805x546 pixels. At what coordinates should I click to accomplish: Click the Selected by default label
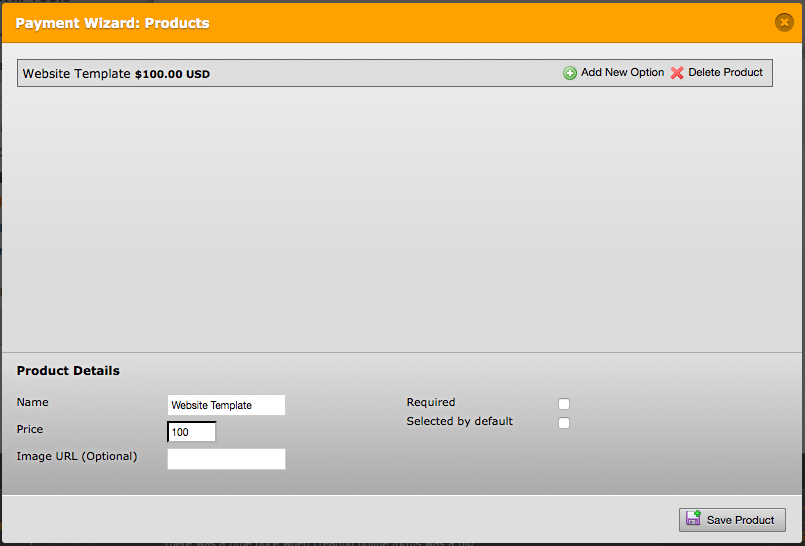point(459,421)
